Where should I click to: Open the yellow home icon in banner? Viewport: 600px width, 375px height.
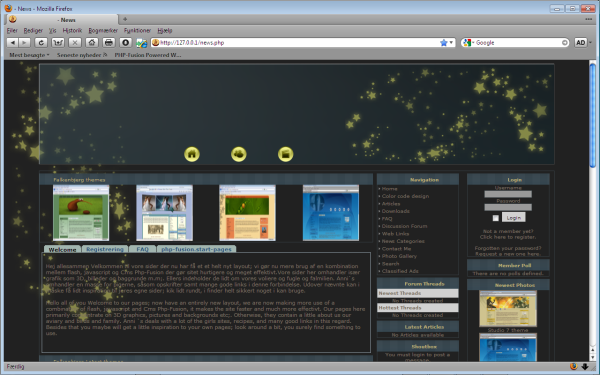pyautogui.click(x=192, y=154)
